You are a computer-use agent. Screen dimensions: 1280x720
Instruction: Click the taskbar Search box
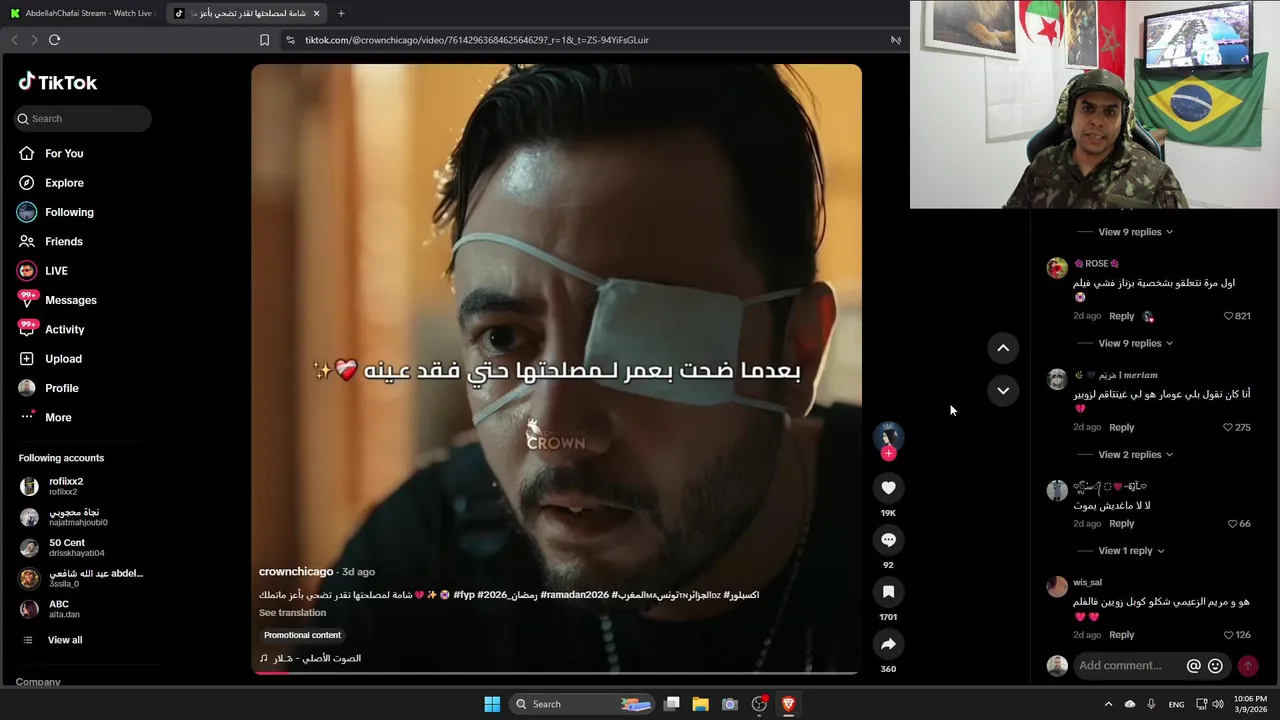point(583,704)
